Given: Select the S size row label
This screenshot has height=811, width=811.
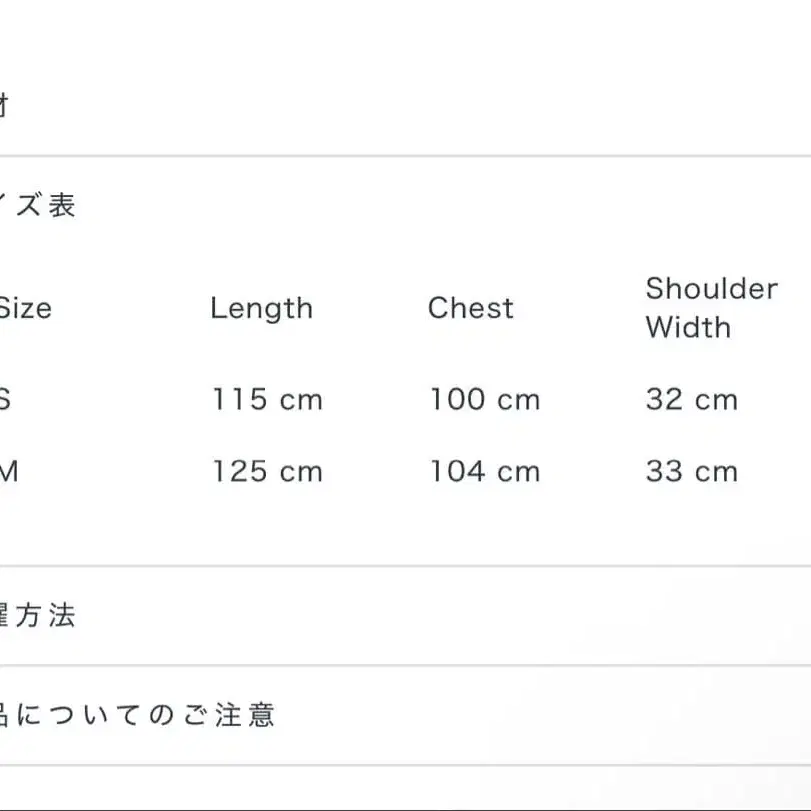Looking at the screenshot, I should pyautogui.click(x=5, y=399).
